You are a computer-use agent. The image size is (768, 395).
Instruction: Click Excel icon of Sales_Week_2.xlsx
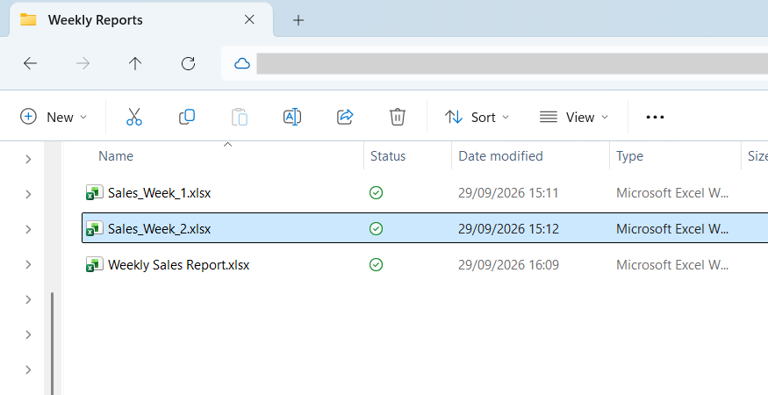[x=95, y=228]
